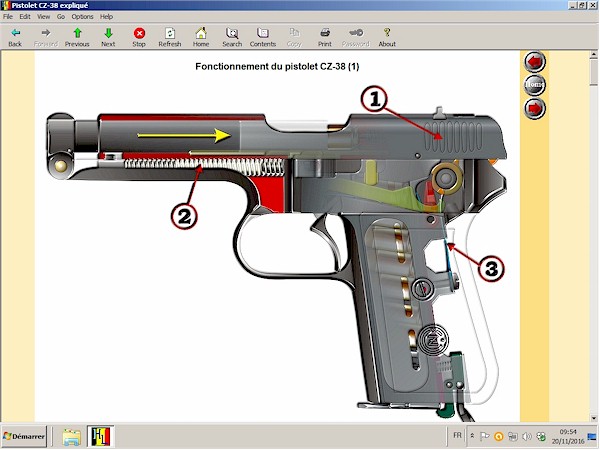Open the Go menu

(61, 16)
